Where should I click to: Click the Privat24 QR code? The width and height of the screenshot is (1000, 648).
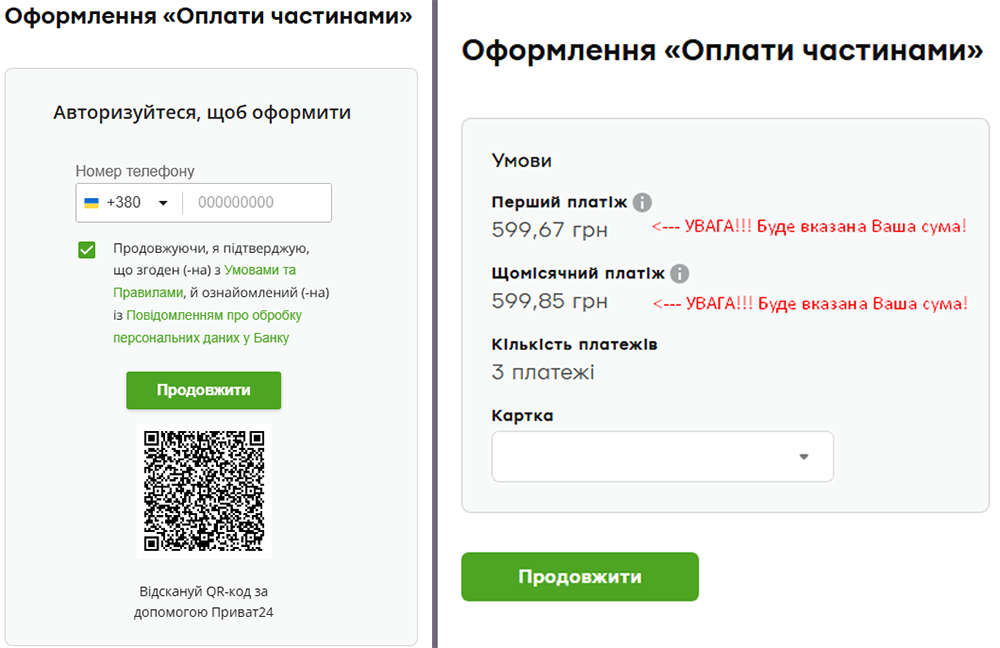pyautogui.click(x=203, y=489)
